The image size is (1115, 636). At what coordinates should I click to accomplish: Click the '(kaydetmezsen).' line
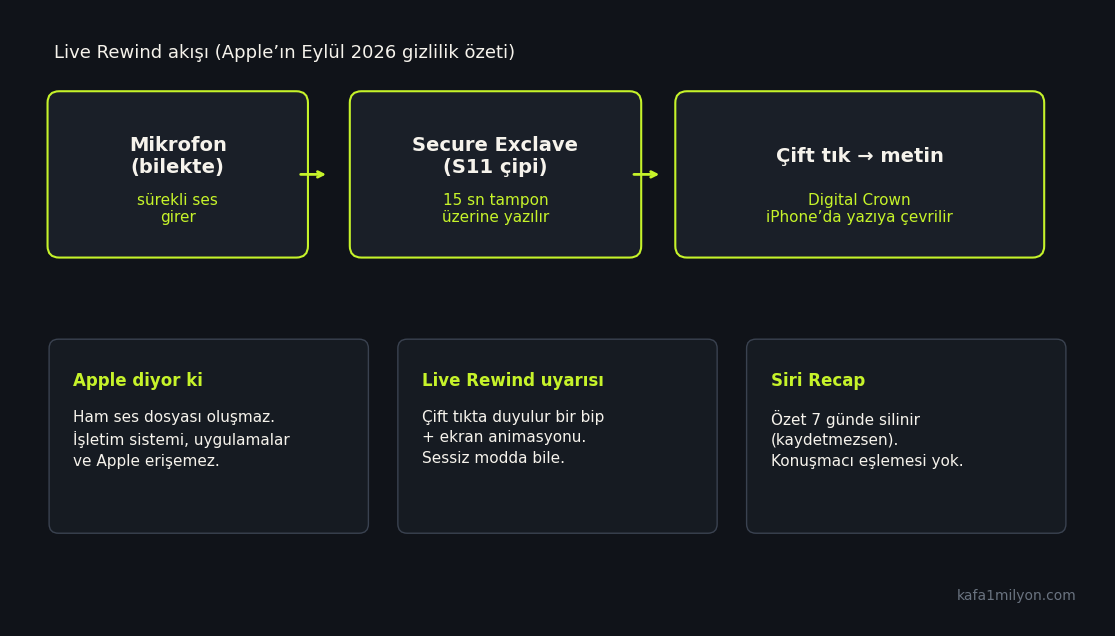point(834,440)
